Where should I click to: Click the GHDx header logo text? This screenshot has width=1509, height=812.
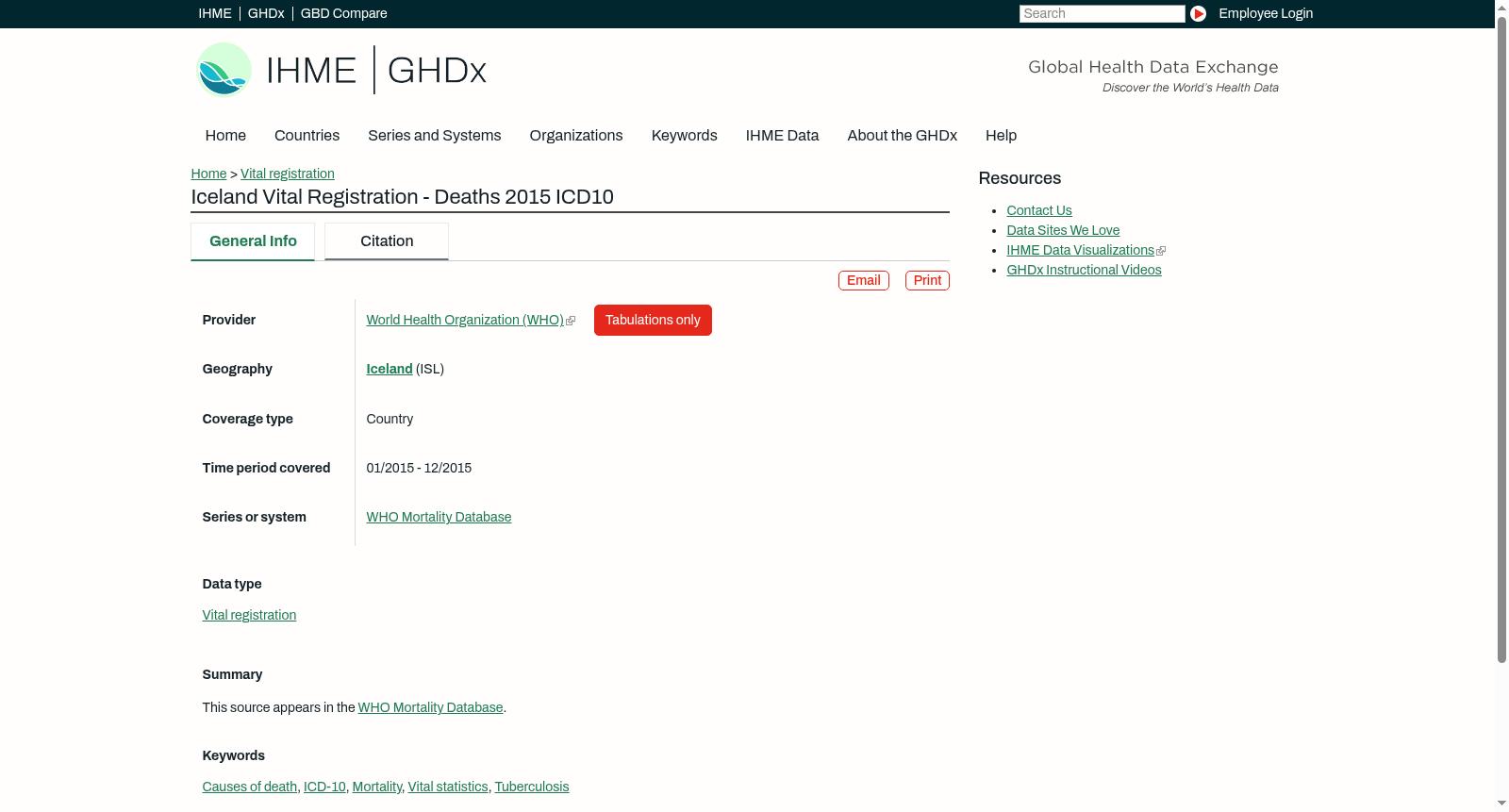(437, 71)
